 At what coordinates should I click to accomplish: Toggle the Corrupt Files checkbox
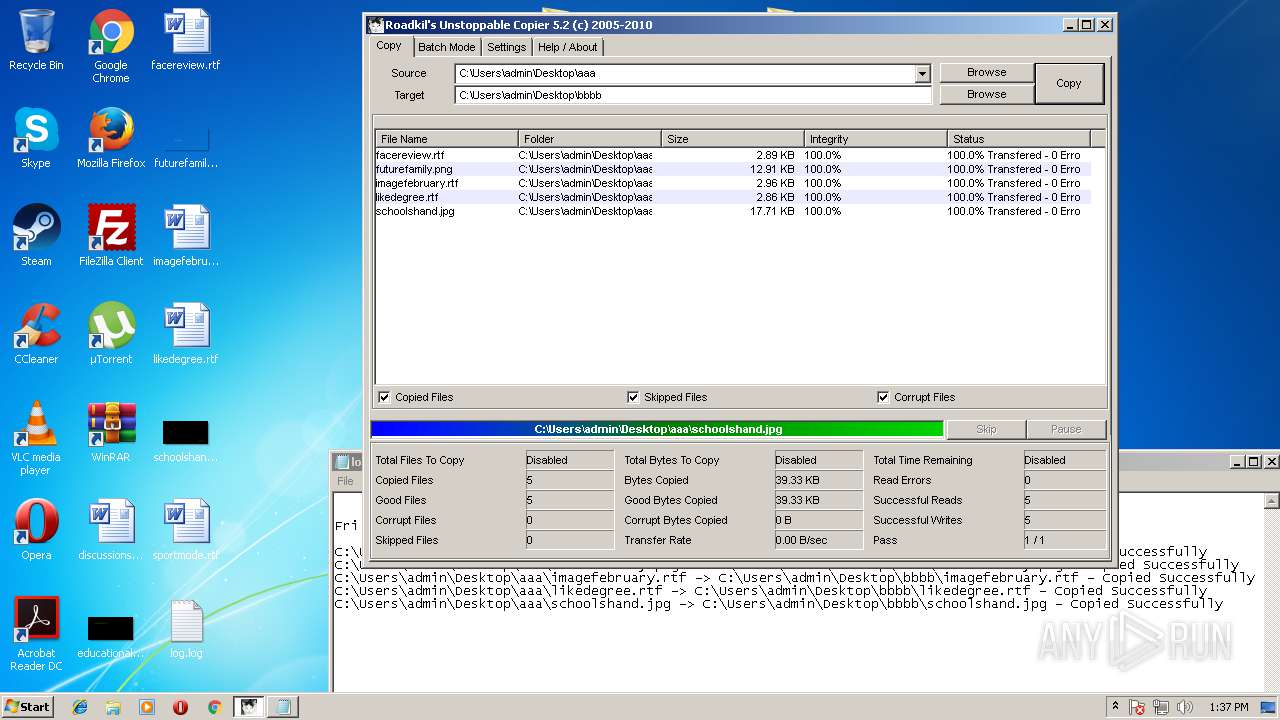pos(883,397)
